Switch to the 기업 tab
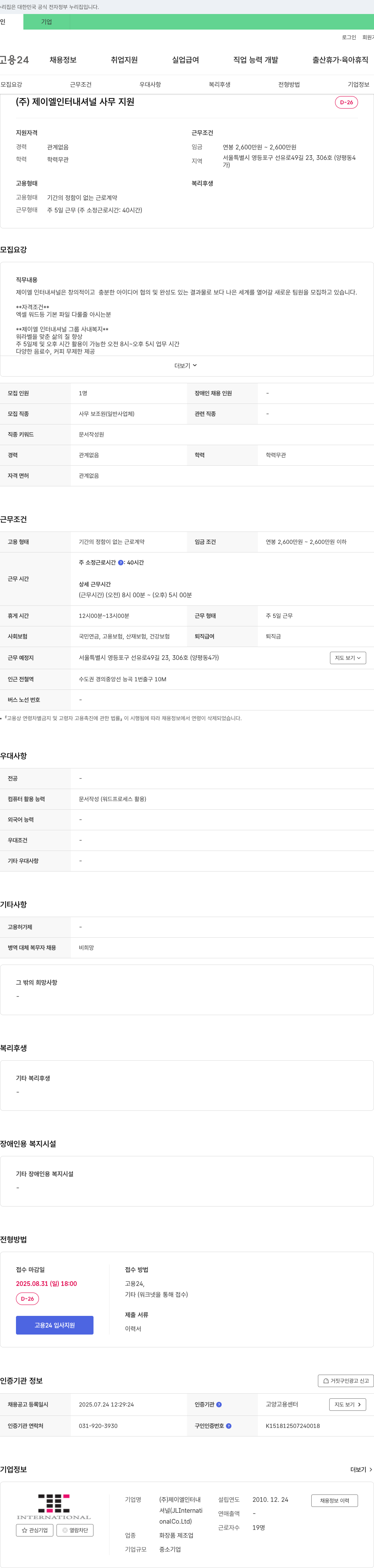Viewport: 374px width, 1568px height. click(x=46, y=22)
